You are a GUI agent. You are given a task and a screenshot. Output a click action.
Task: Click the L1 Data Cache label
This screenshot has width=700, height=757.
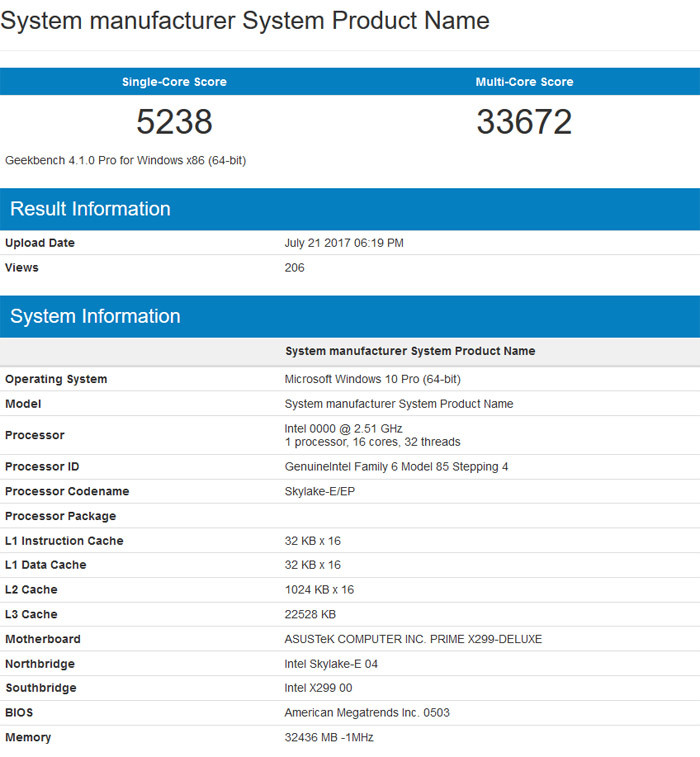click(45, 565)
